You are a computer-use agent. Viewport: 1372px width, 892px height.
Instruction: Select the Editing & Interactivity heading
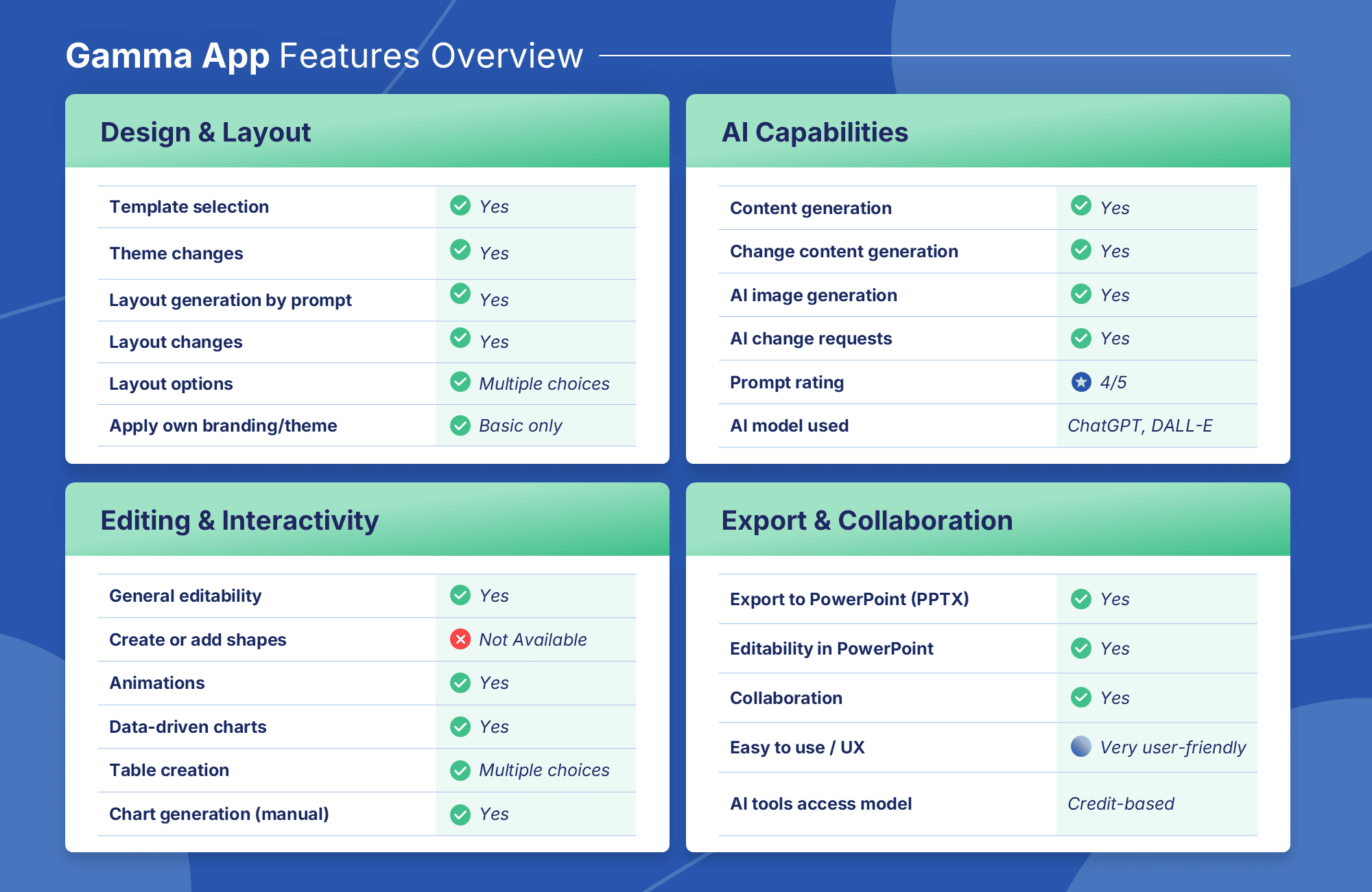click(239, 521)
